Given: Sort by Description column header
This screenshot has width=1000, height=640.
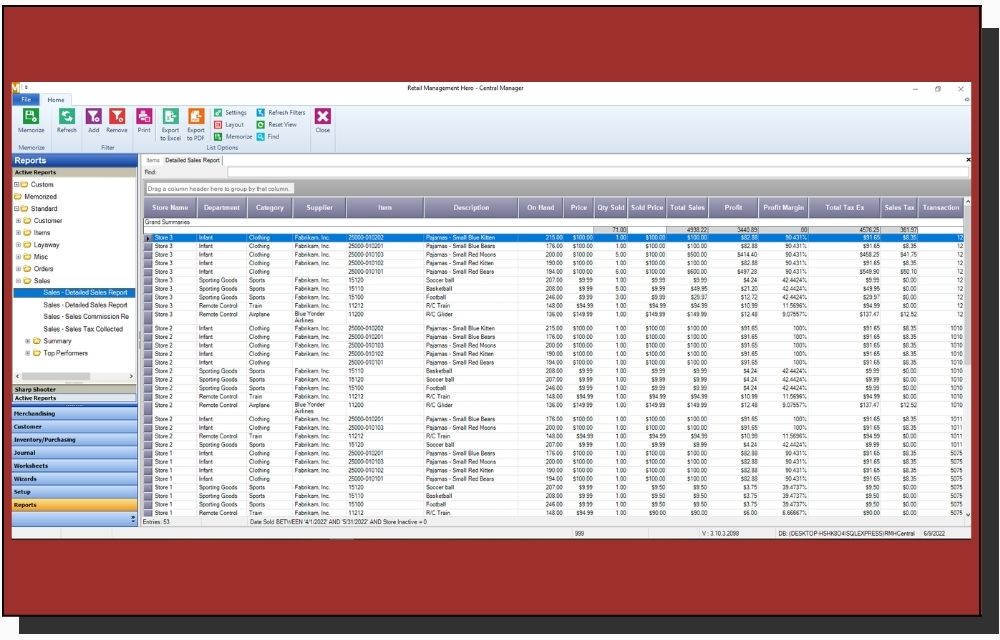Looking at the screenshot, I should (x=471, y=208).
